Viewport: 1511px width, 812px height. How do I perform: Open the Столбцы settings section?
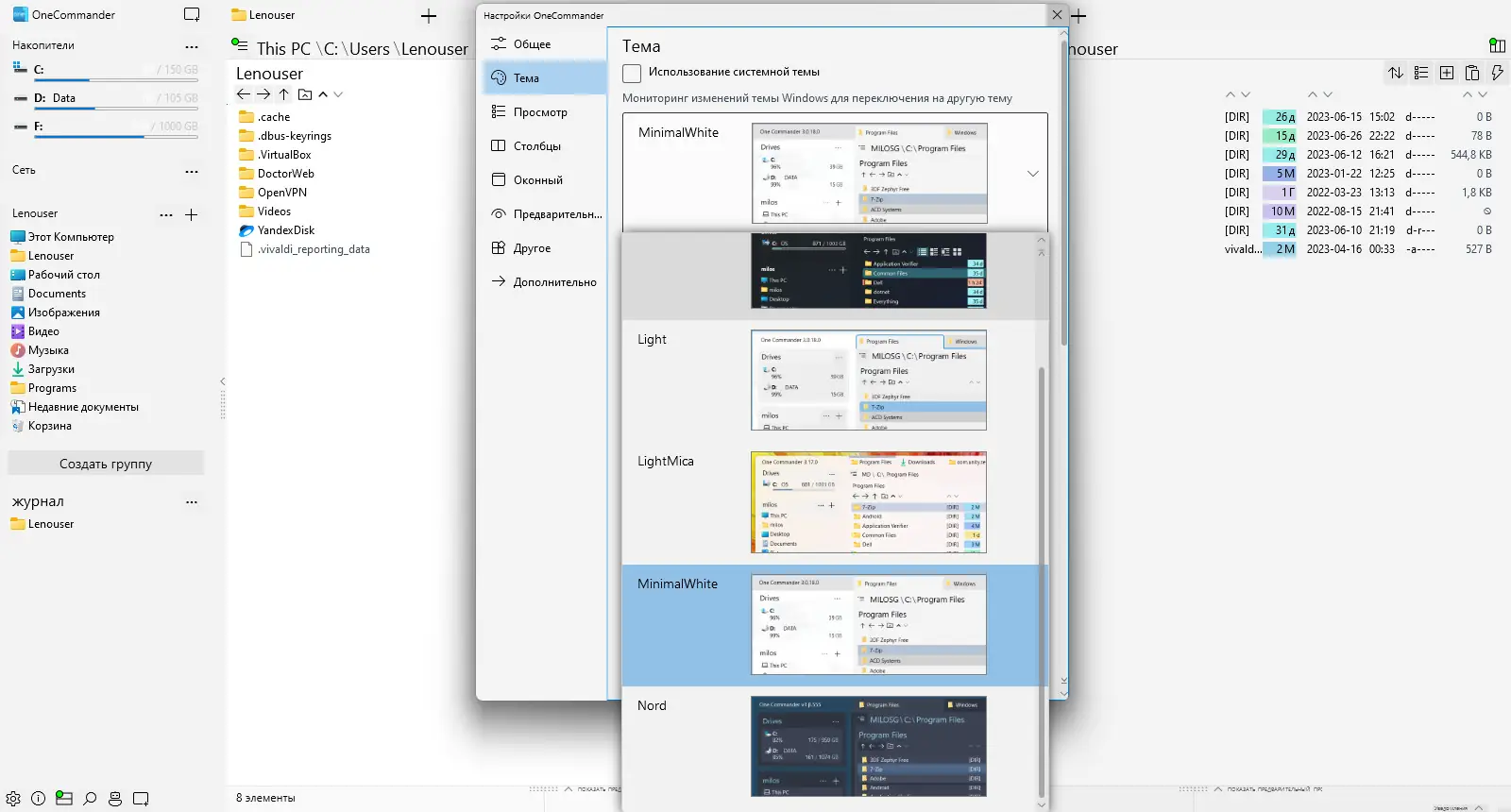[x=544, y=146]
